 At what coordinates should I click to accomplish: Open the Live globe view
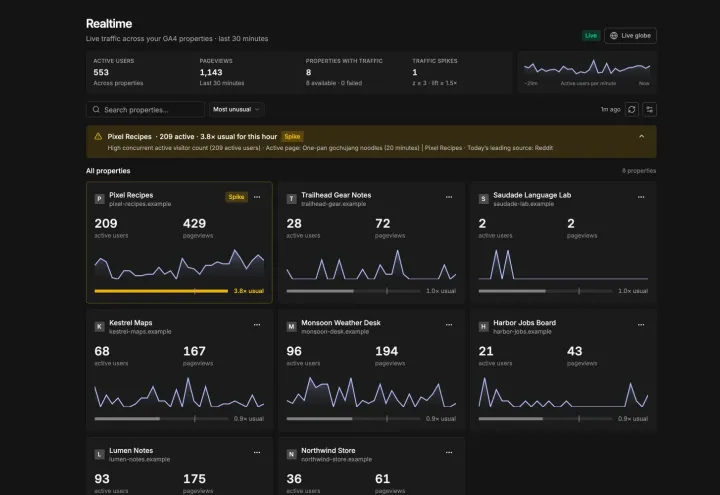[630, 36]
